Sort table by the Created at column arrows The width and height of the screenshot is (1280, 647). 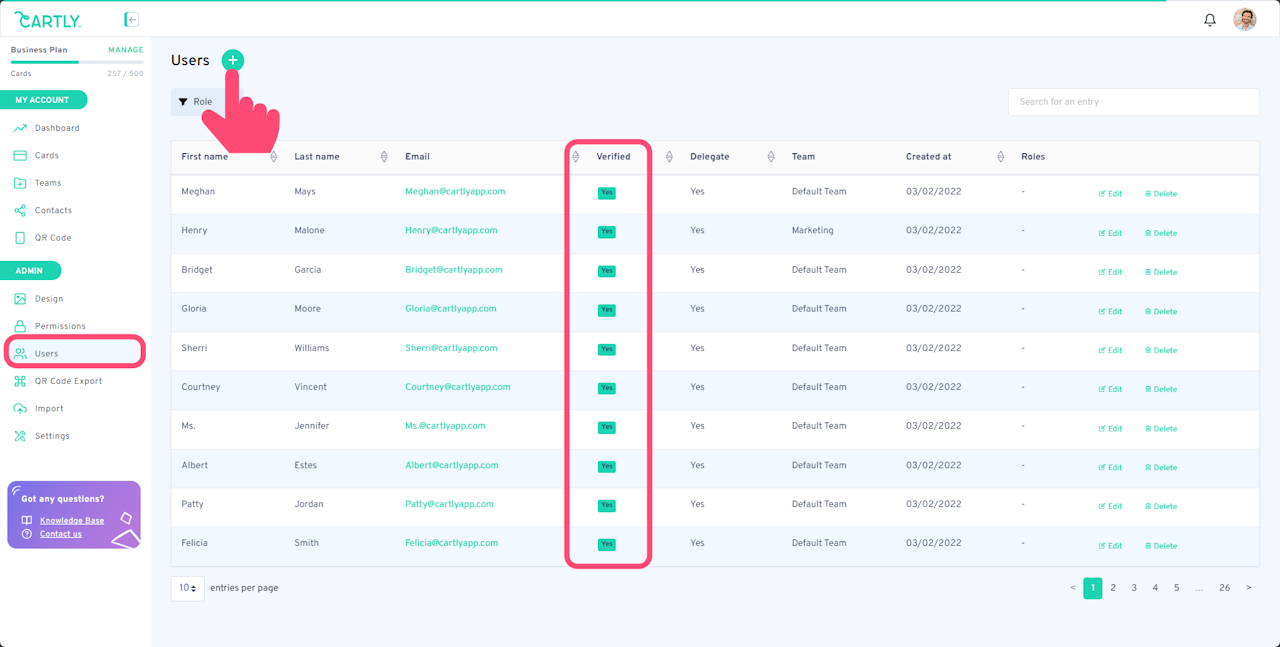[x=1000, y=157]
